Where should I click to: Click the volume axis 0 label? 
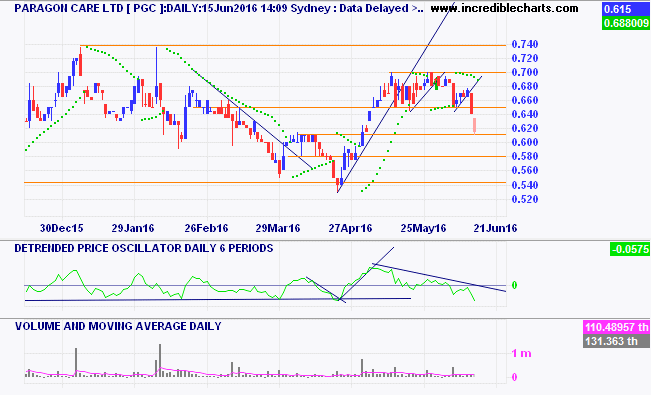pyautogui.click(x=515, y=377)
